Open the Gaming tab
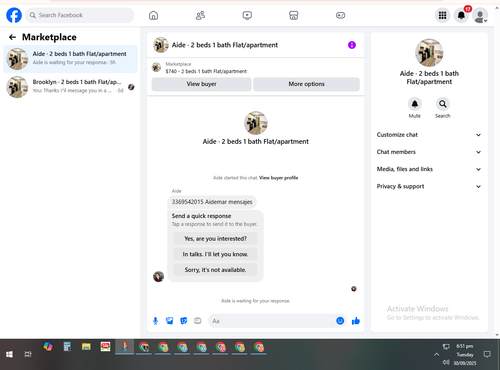Viewport: 500px width, 370px height. 340,15
